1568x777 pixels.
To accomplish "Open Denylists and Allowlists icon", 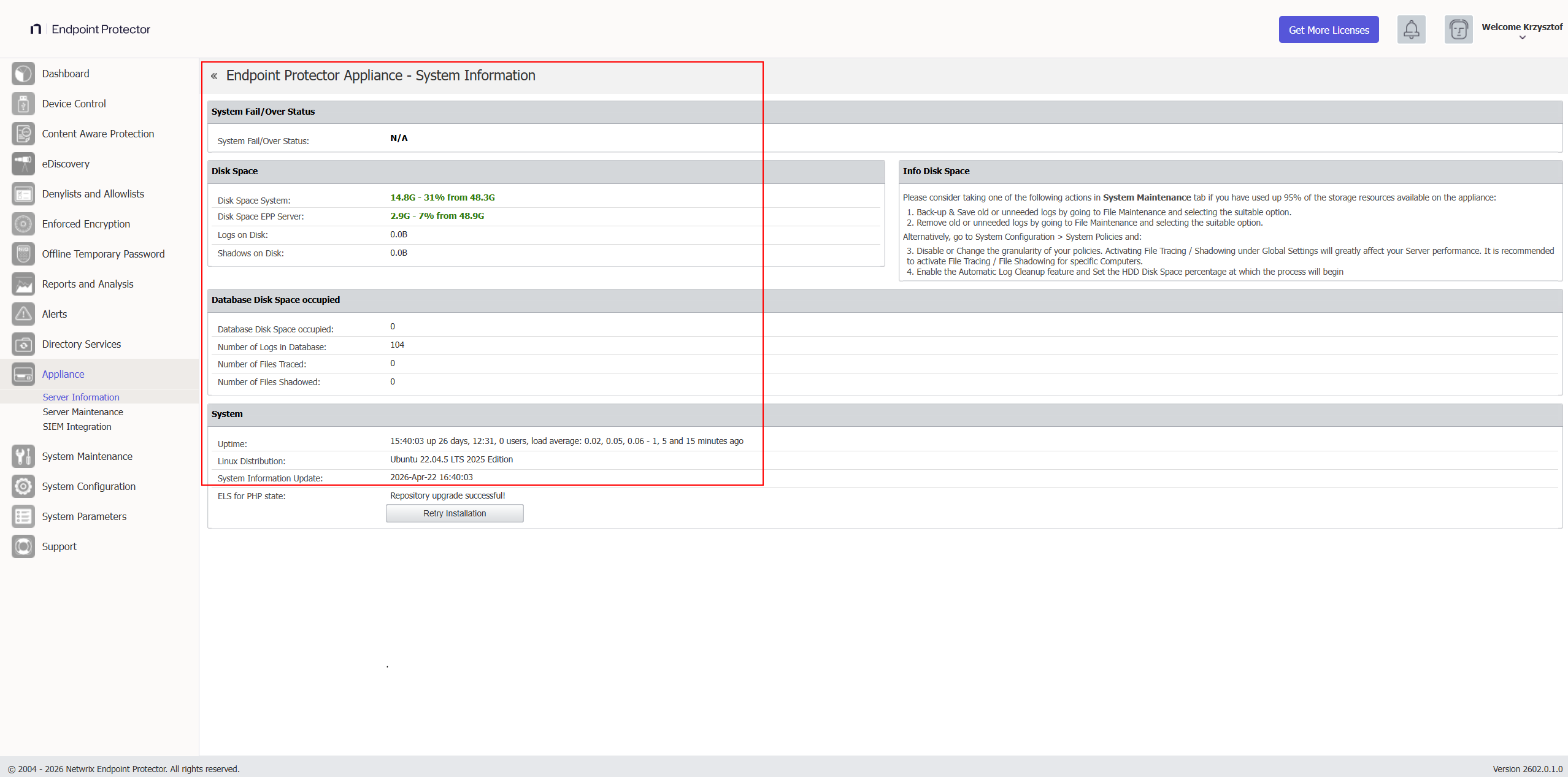I will (23, 194).
